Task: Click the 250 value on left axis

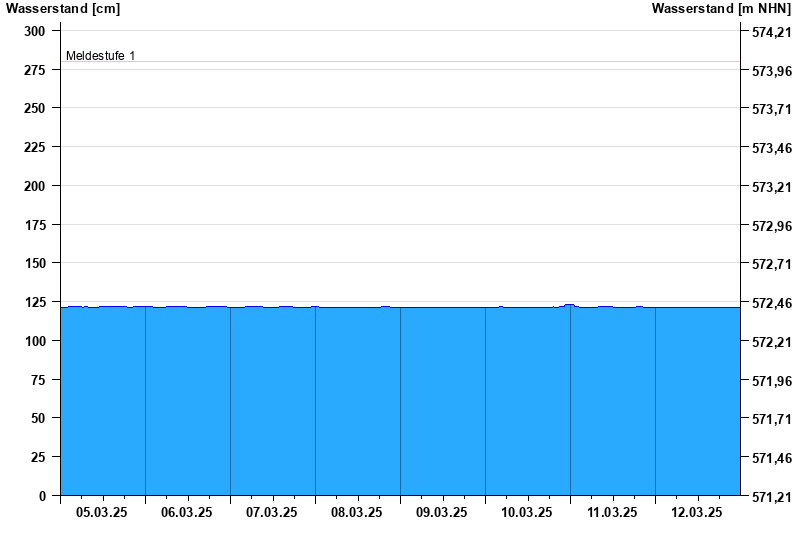Action: pos(35,108)
